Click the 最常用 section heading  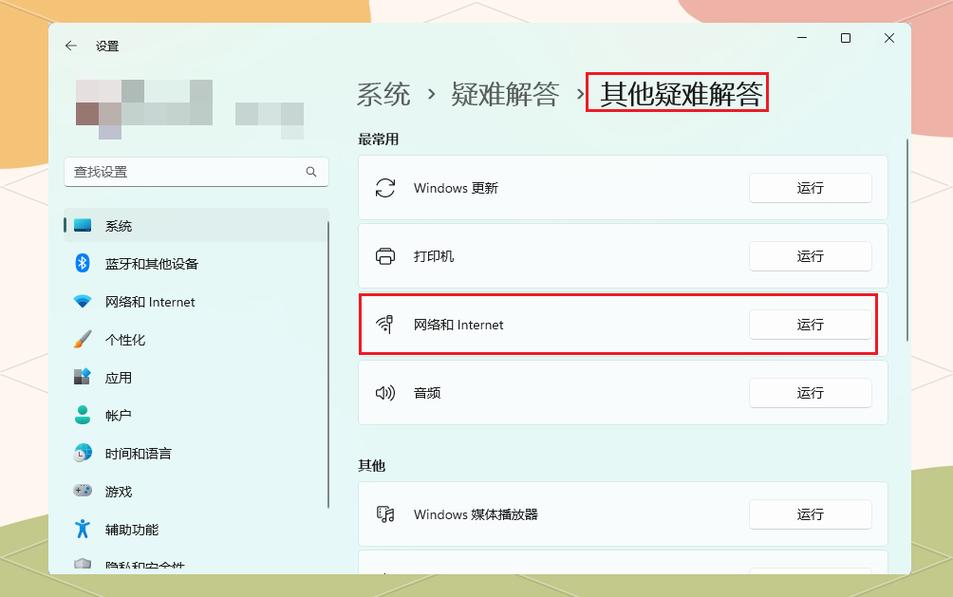[379, 139]
